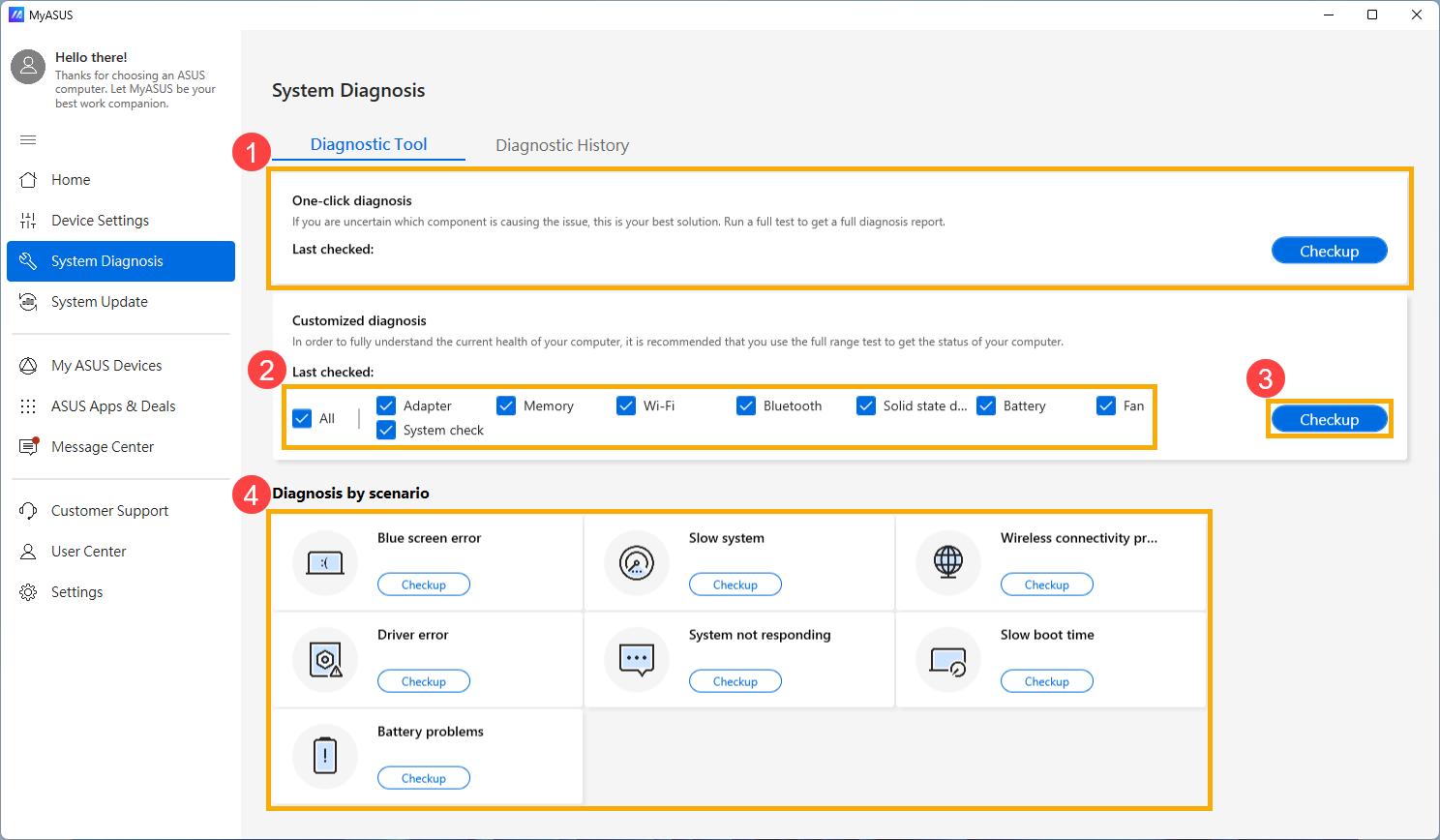
Task: Uncheck the Bluetooth checkbox
Action: [x=746, y=405]
